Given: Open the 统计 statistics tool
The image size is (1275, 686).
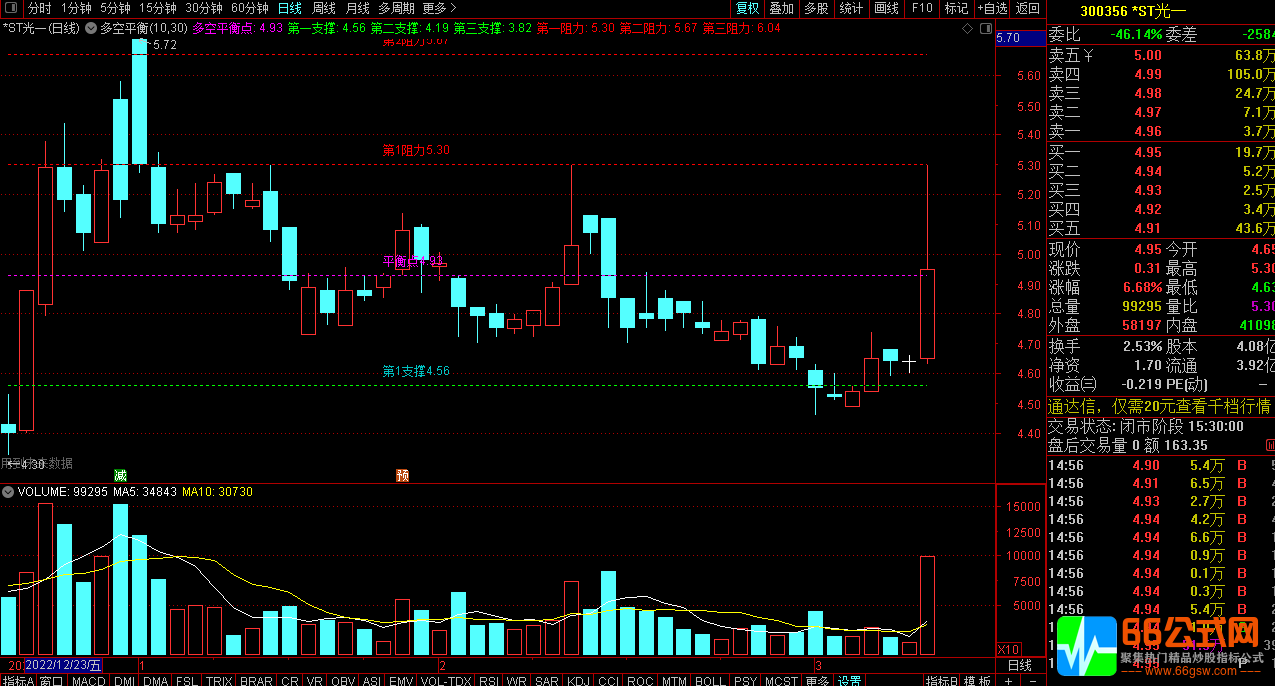Looking at the screenshot, I should pos(852,8).
